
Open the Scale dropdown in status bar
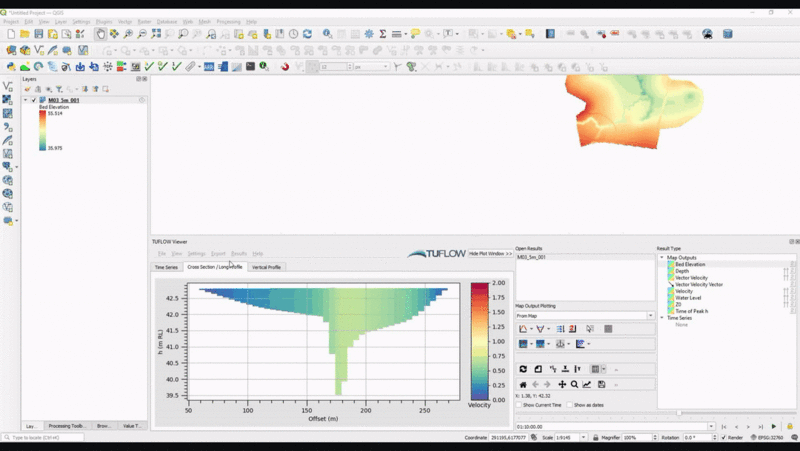(x=581, y=438)
